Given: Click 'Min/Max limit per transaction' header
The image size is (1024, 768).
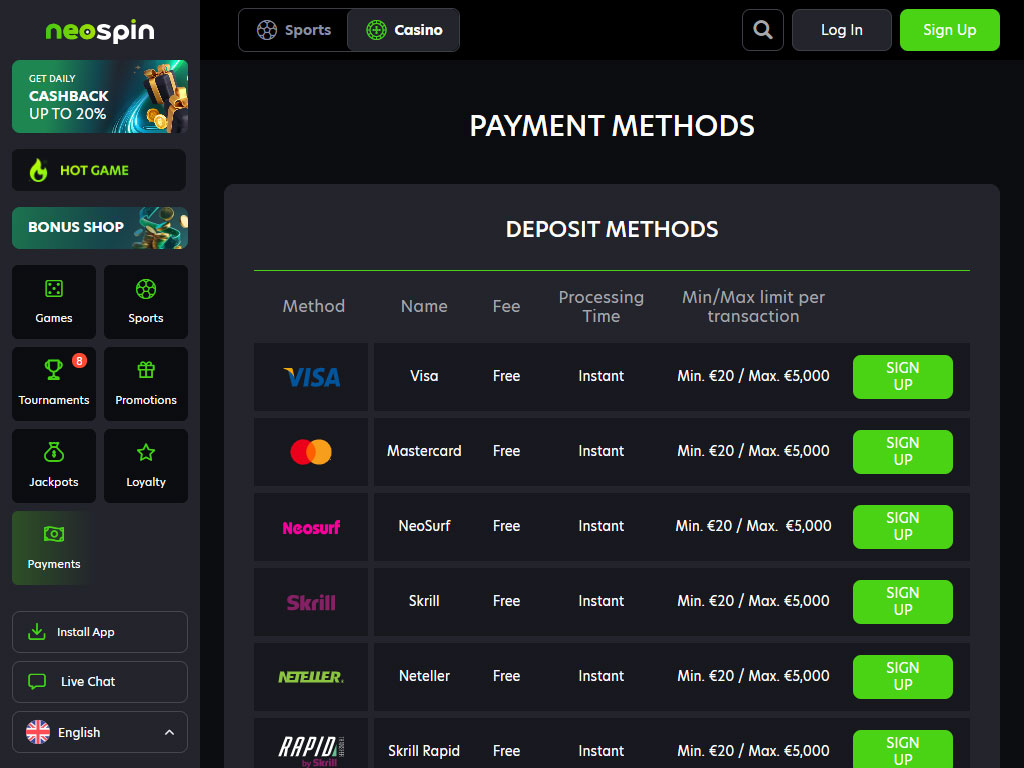Looking at the screenshot, I should coord(754,306).
